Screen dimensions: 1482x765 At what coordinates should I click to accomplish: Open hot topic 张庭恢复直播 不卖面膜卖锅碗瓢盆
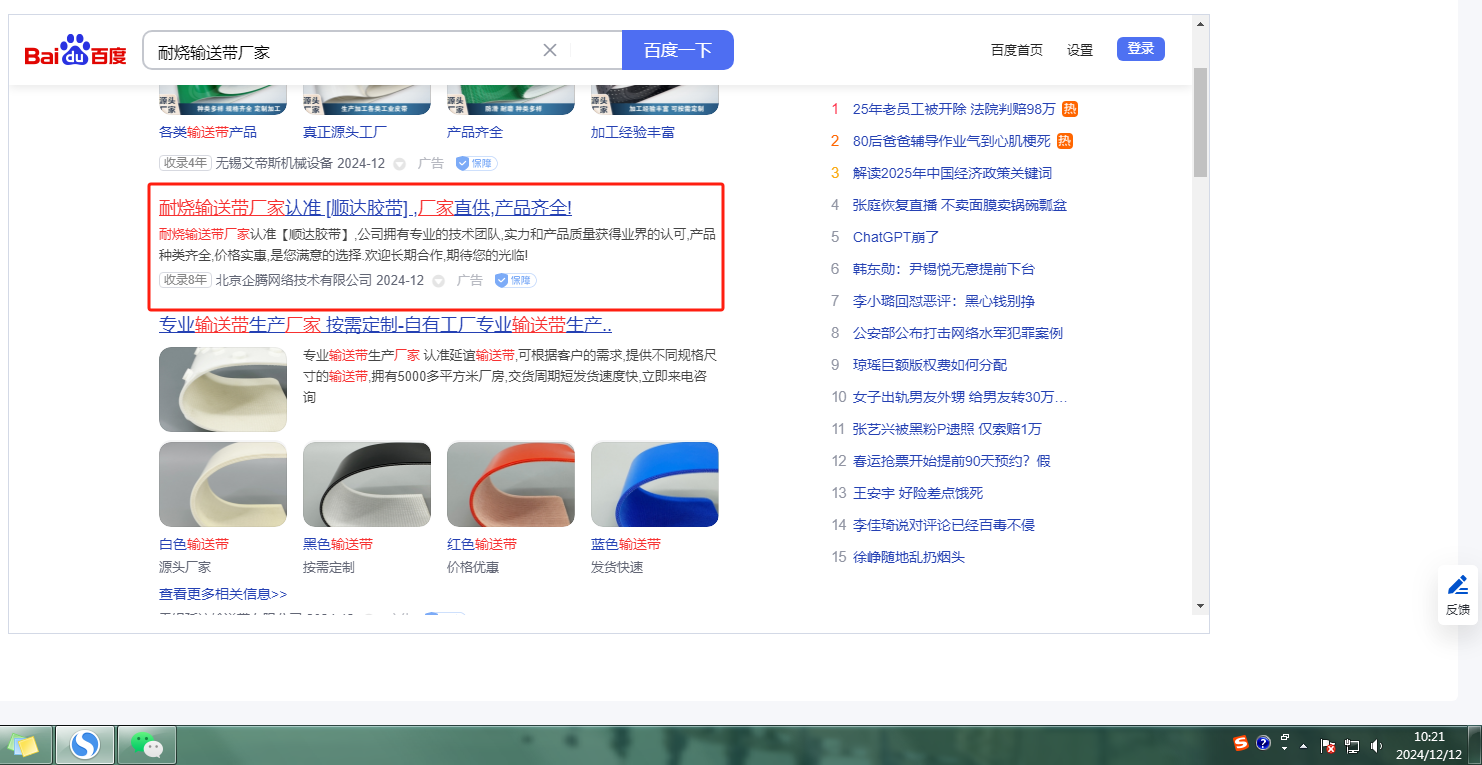coord(960,205)
